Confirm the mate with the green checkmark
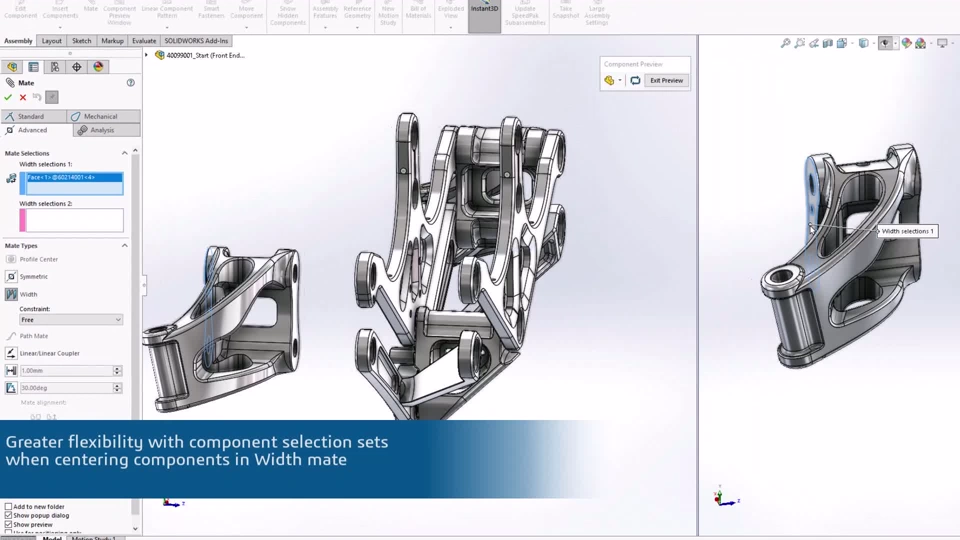The height and width of the screenshot is (540, 960). [x=8, y=97]
